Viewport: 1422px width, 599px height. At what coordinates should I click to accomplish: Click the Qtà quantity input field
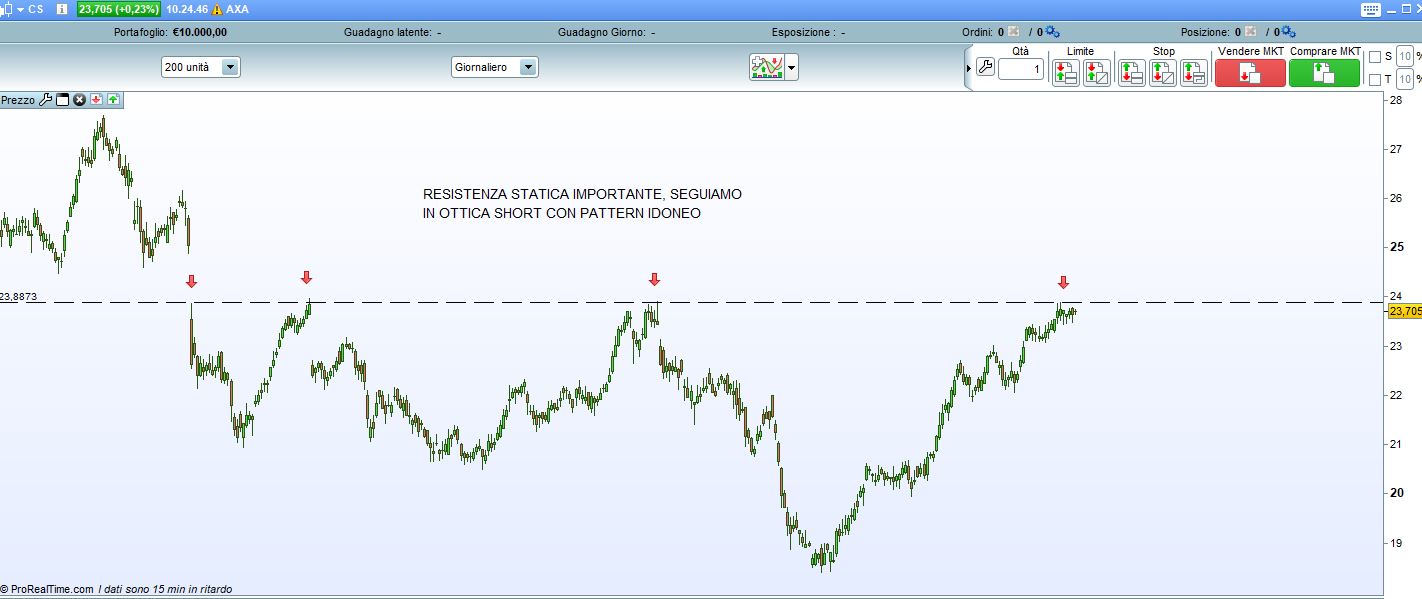point(1020,69)
